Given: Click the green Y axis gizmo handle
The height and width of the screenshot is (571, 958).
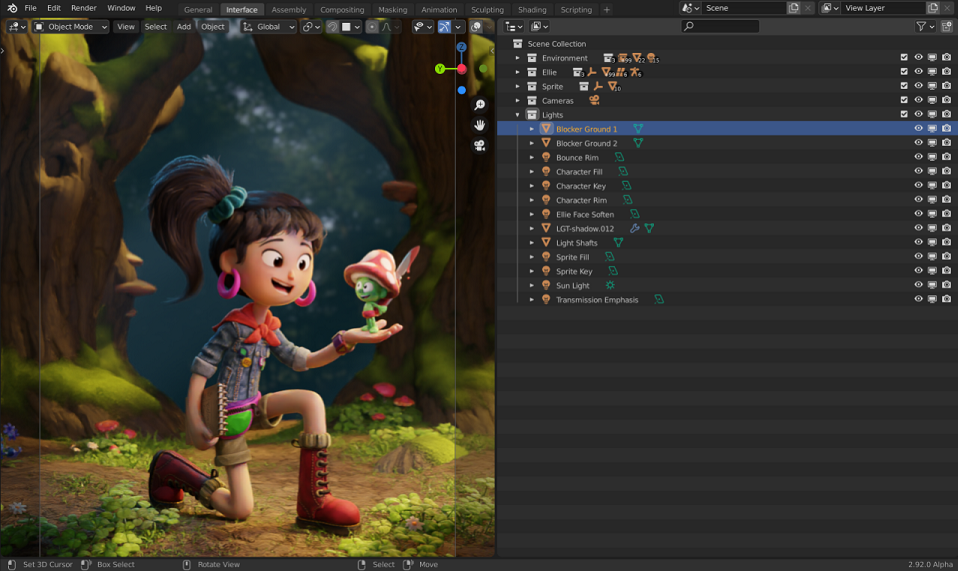Looking at the screenshot, I should coord(440,69).
